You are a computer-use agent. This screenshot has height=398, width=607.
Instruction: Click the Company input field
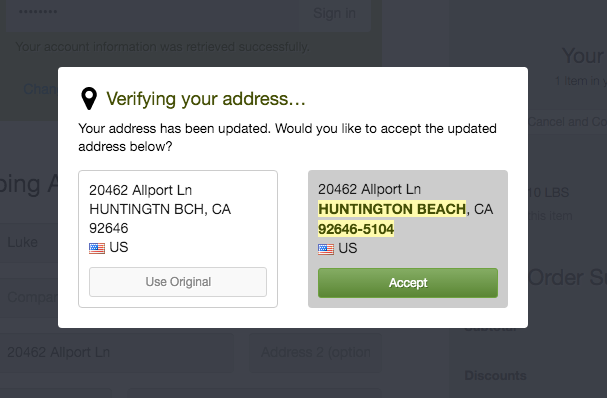click(x=29, y=297)
